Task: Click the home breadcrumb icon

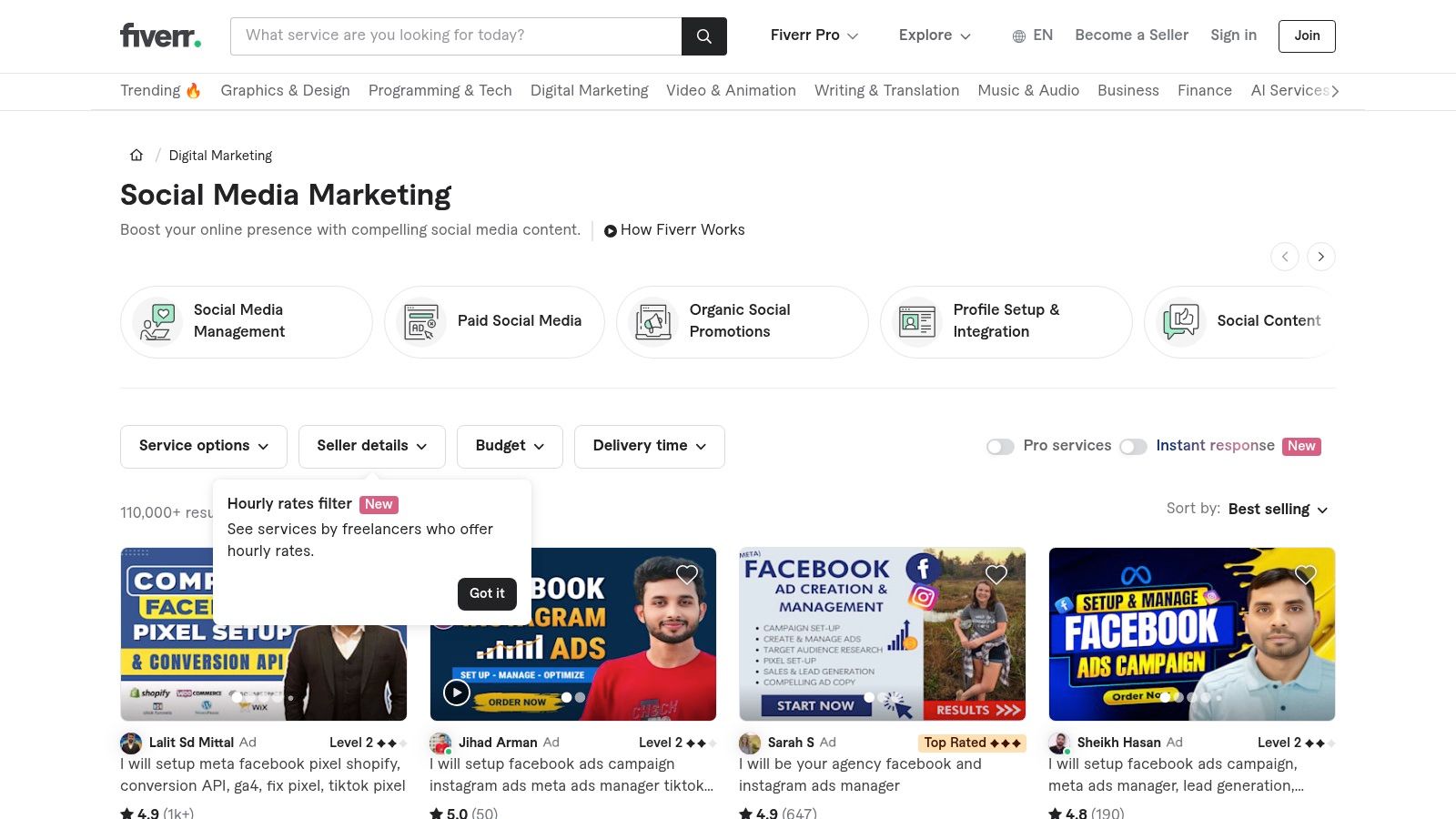Action: click(x=136, y=156)
